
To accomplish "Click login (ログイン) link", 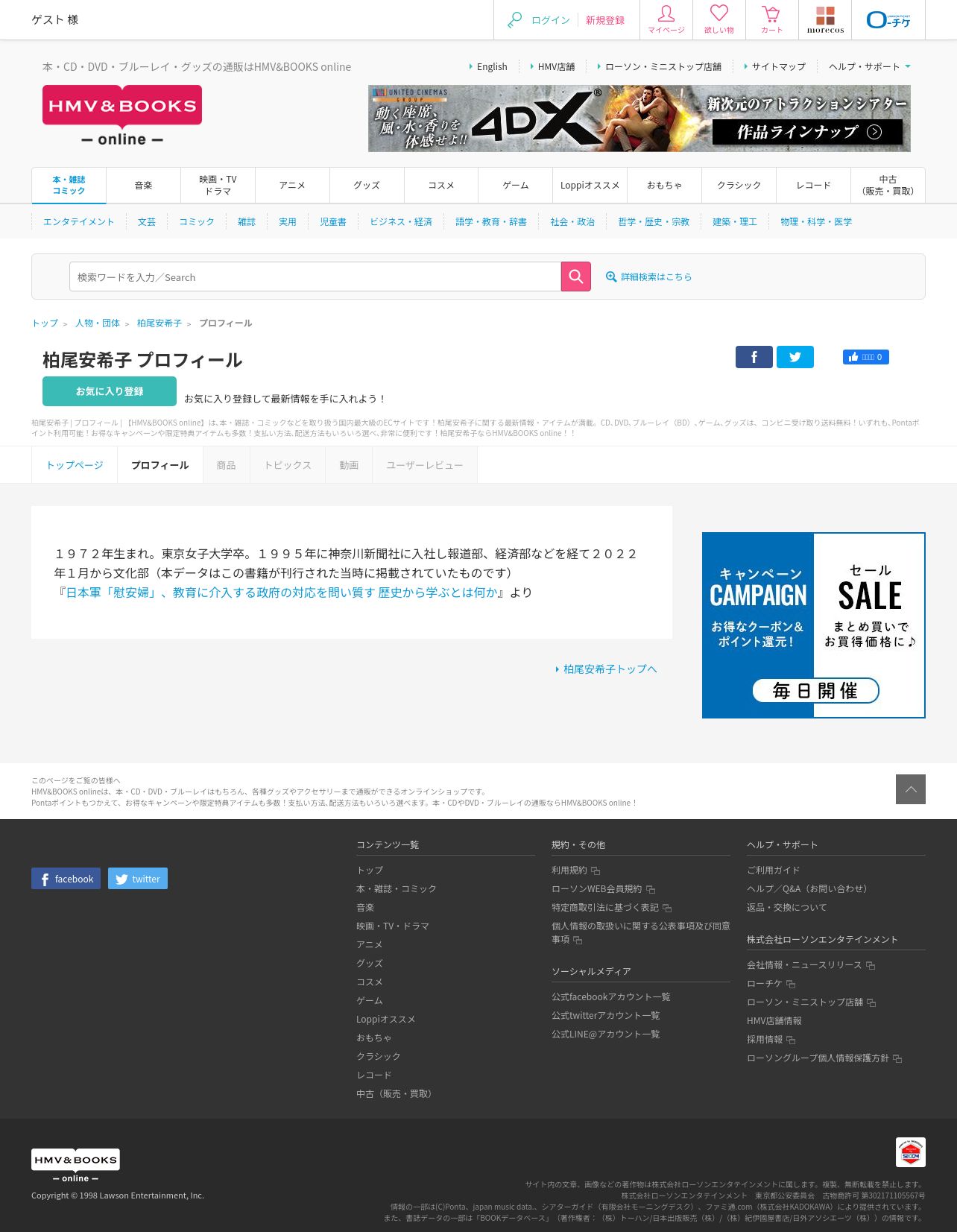I will tap(551, 20).
